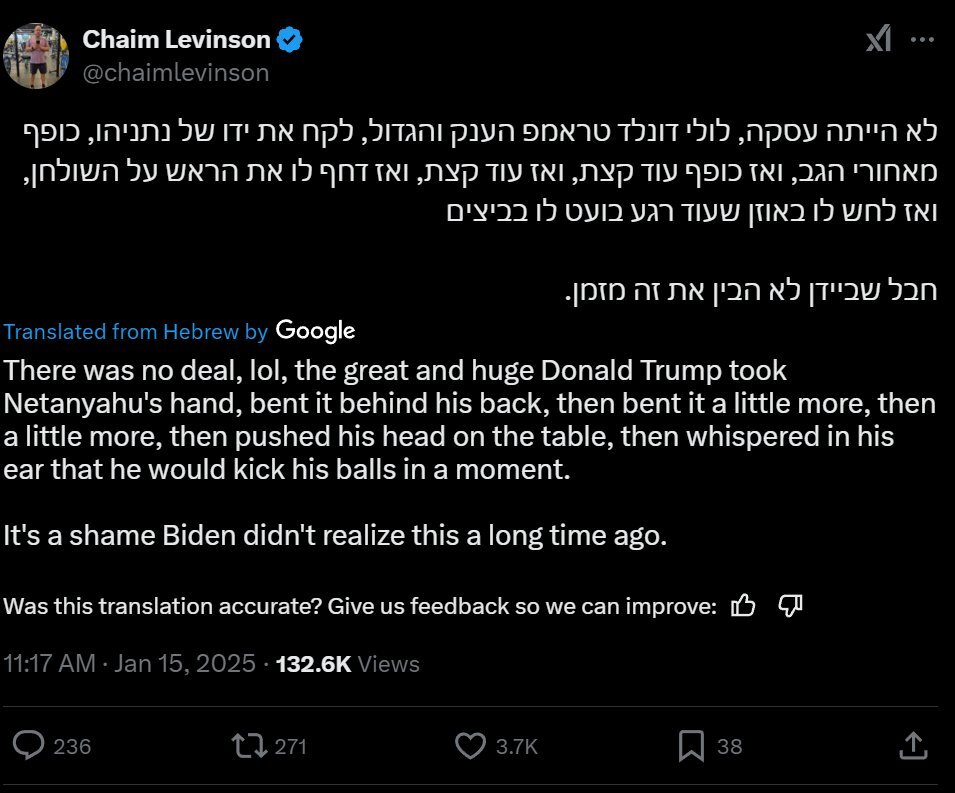Bookmark this post
Viewport: 955px width, 793px height.
(691, 745)
